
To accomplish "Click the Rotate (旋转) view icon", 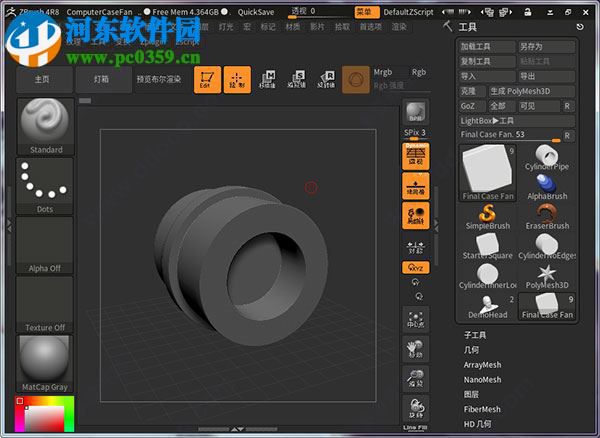I will [416, 408].
